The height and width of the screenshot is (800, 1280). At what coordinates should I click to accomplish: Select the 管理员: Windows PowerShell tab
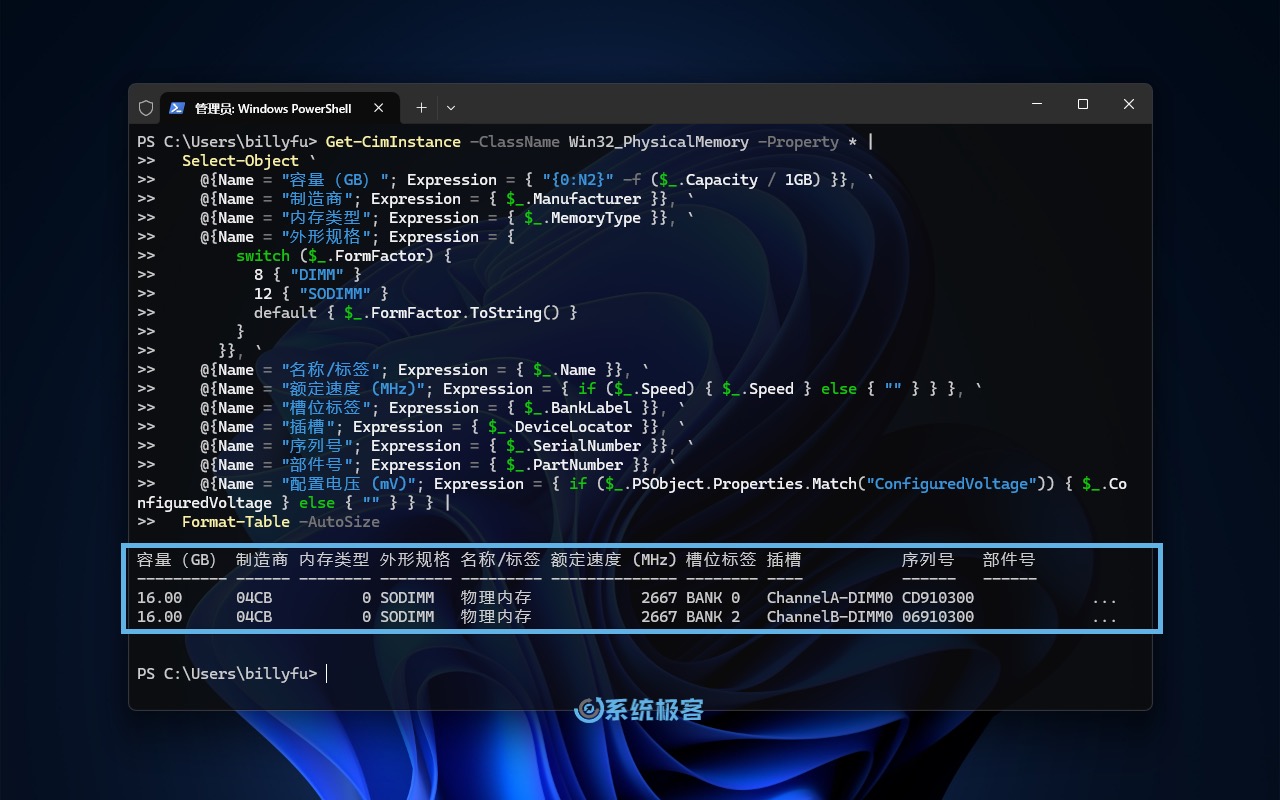[272, 108]
